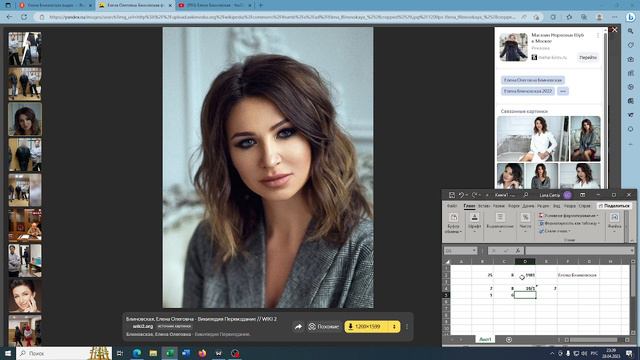The height and width of the screenshot is (360, 640).
Task: Click the Excel formula bar input
Action: pos(576,251)
